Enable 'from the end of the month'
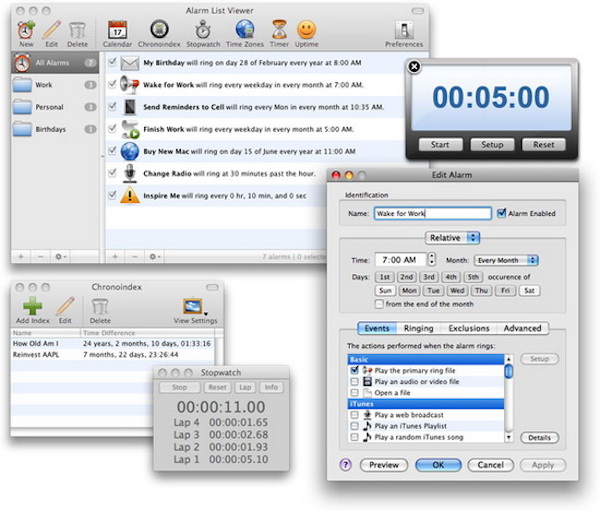Image resolution: width=600 pixels, height=511 pixels. pyautogui.click(x=380, y=303)
